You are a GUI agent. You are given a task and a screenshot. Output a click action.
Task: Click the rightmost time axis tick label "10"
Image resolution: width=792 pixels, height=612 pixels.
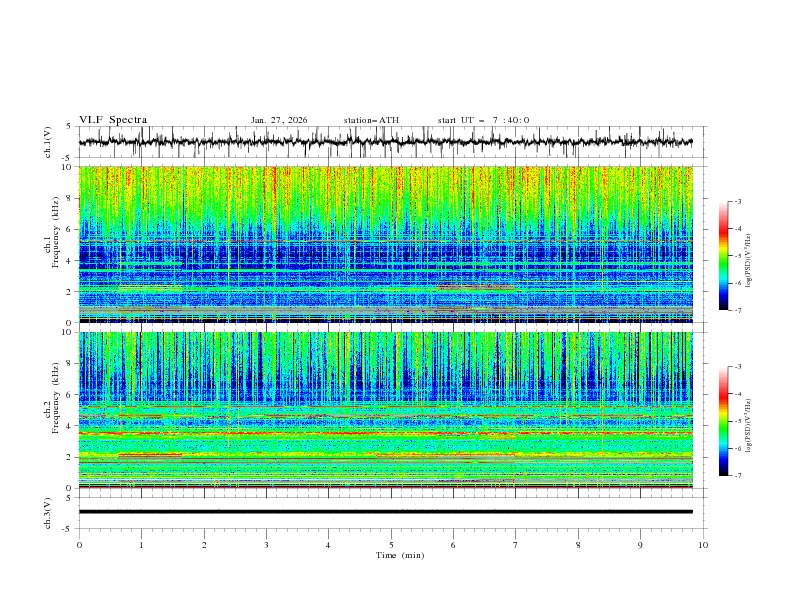703,545
